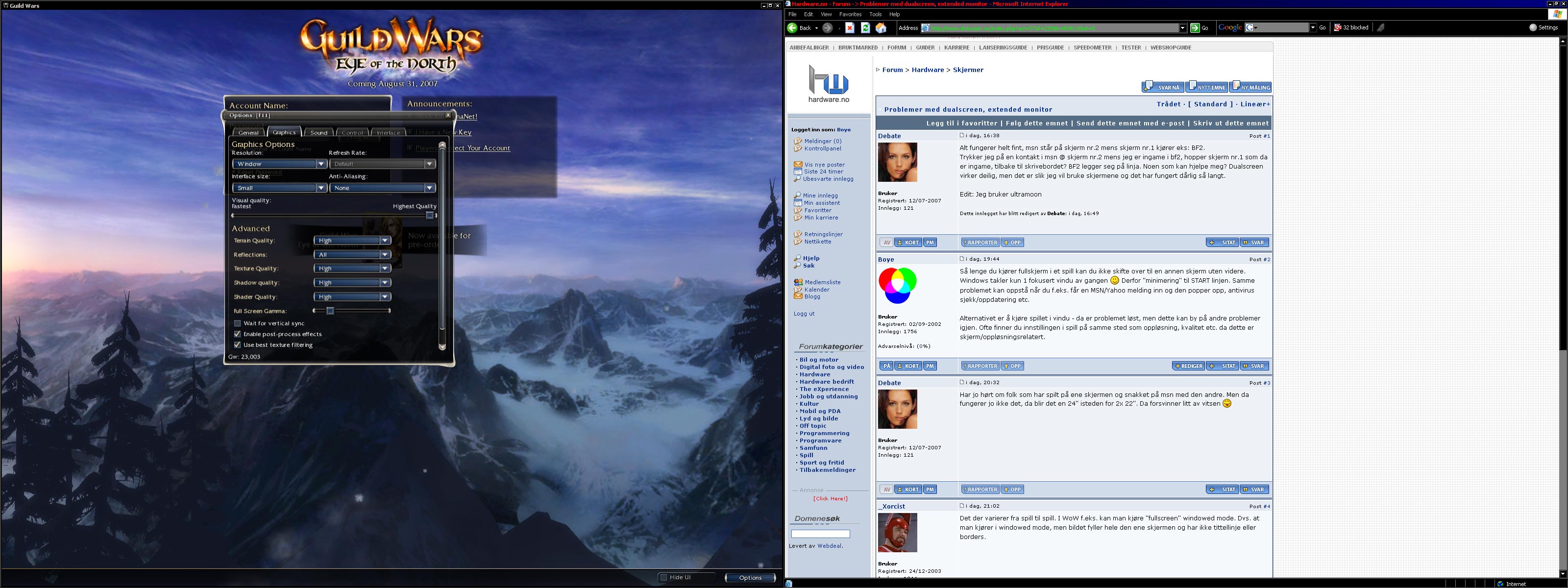
Task: Click the NYTT EMNE new topic button
Action: click(1206, 87)
